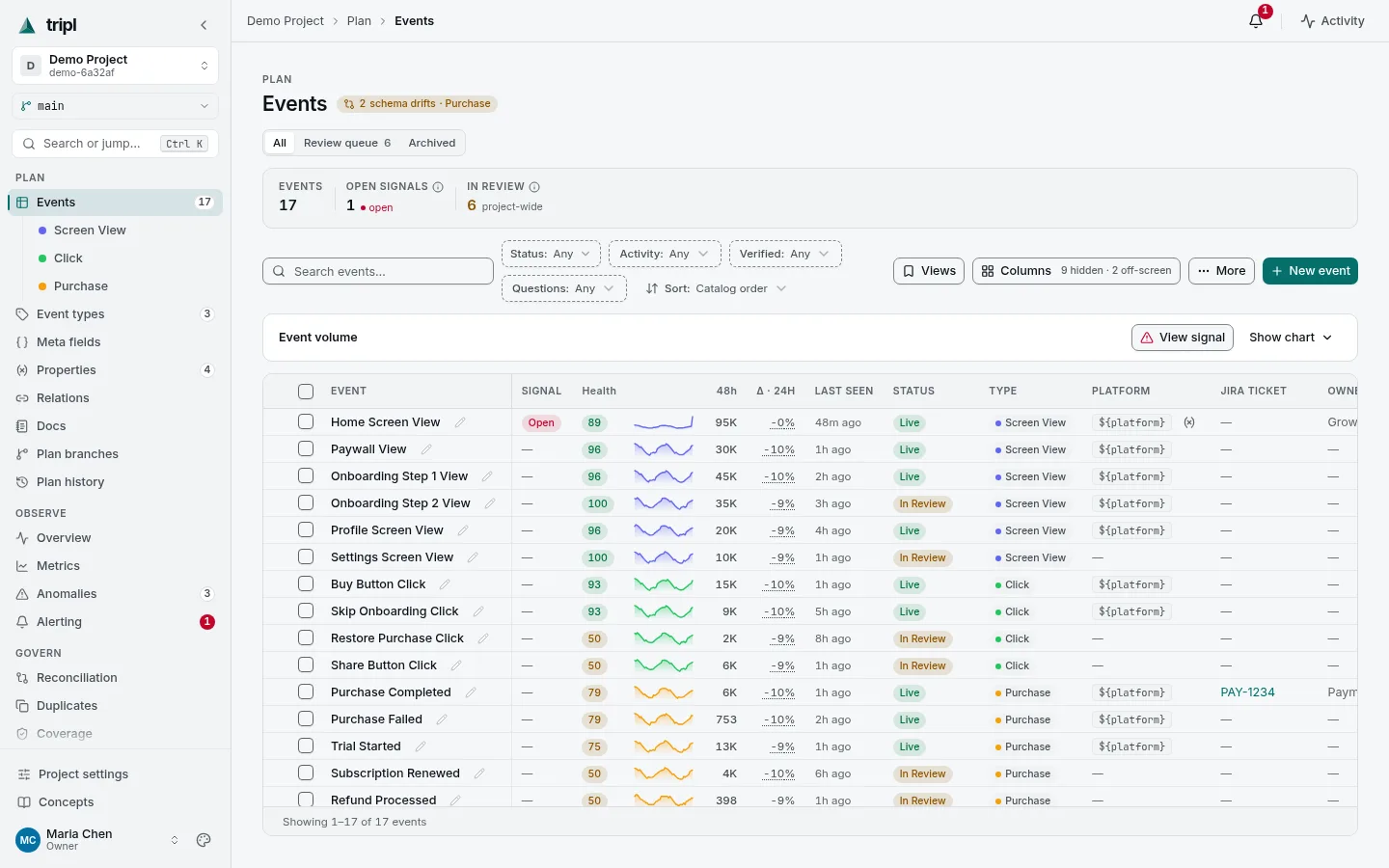Switch to the Review queue tab
The width and height of the screenshot is (1389, 868).
coord(347,143)
